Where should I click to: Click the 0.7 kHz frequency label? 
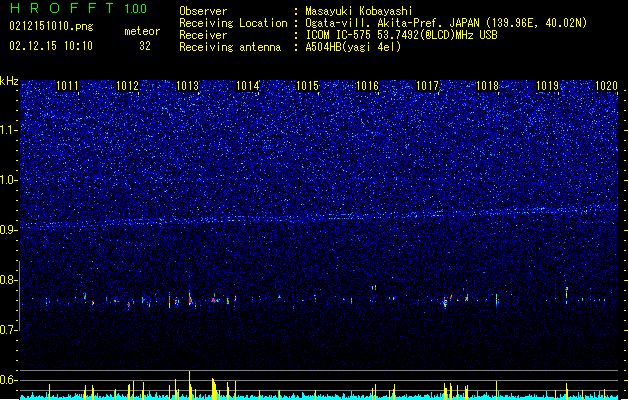(9, 330)
